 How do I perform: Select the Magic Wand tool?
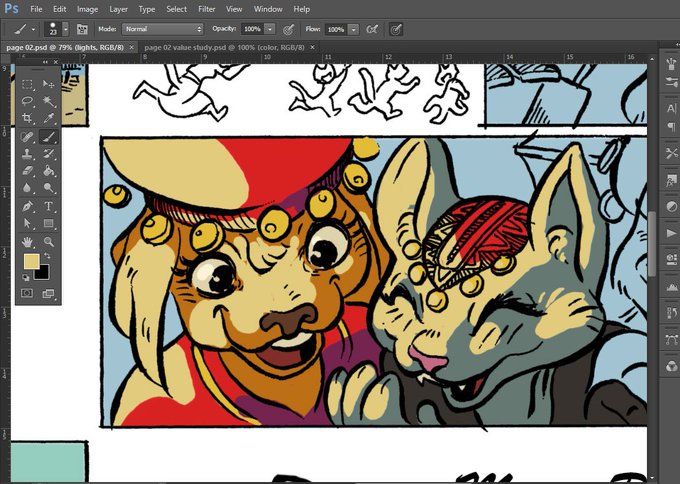tap(49, 101)
